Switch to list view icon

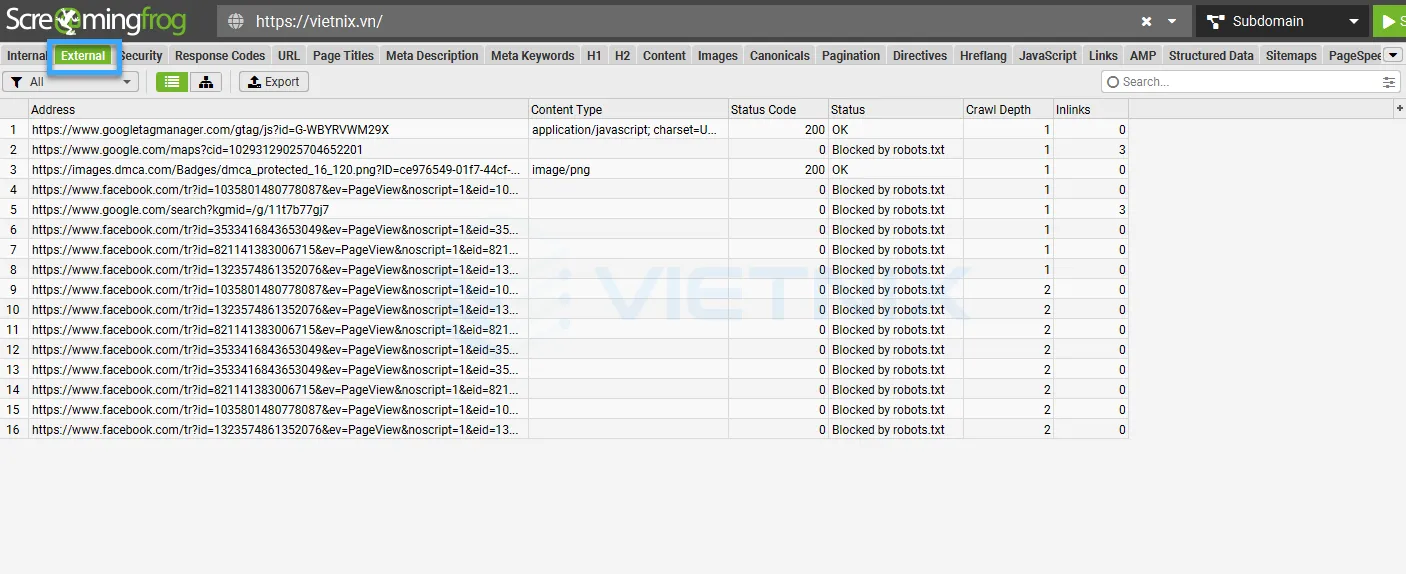(x=172, y=82)
